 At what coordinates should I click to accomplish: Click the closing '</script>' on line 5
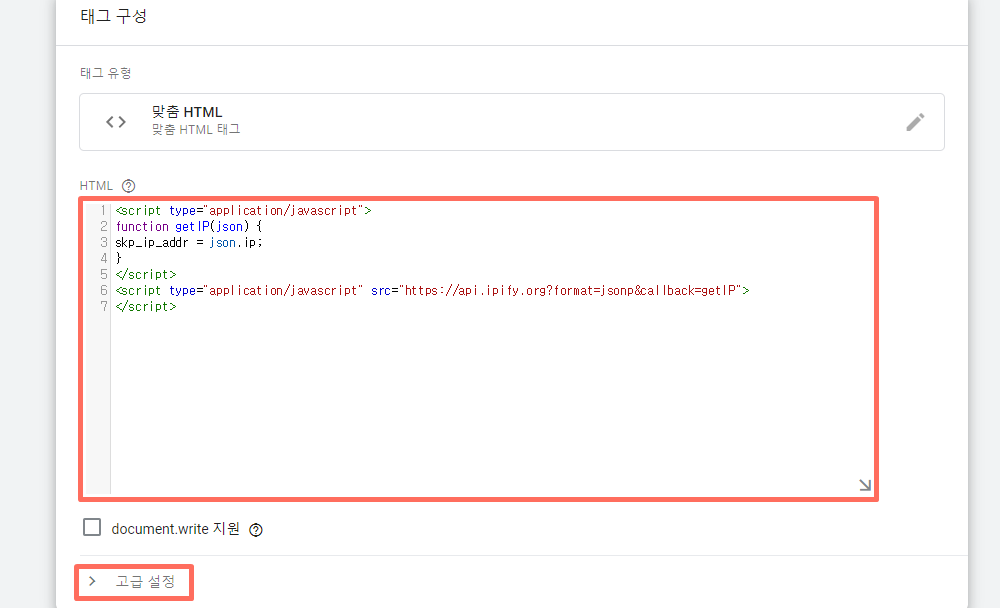[x=145, y=274]
